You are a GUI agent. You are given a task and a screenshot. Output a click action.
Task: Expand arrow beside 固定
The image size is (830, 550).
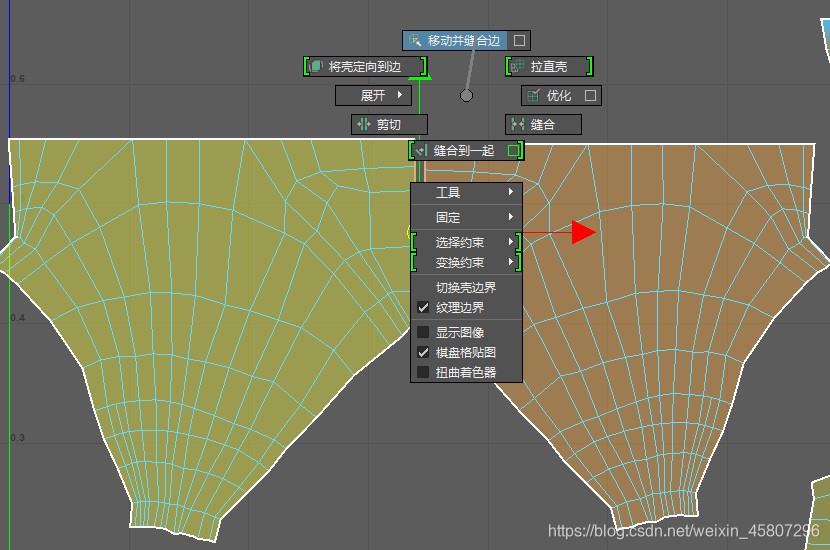(511, 217)
